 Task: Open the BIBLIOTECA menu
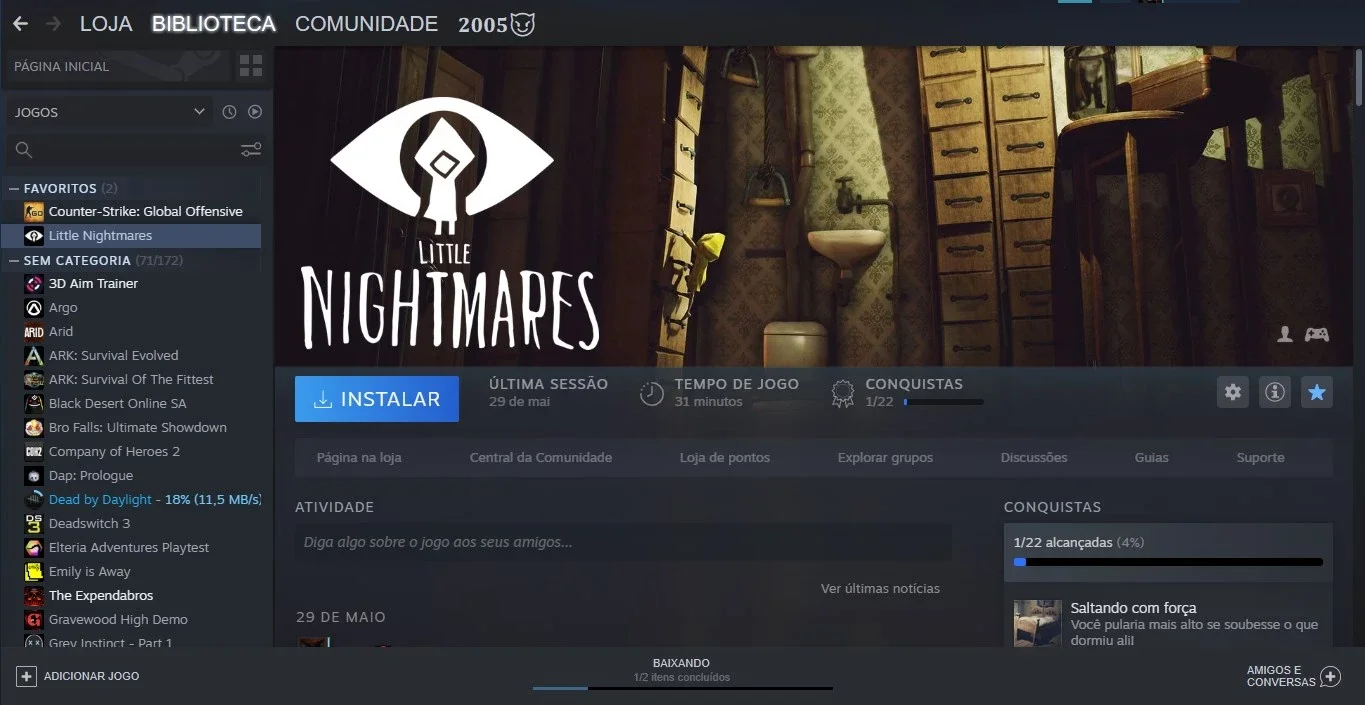(x=214, y=24)
